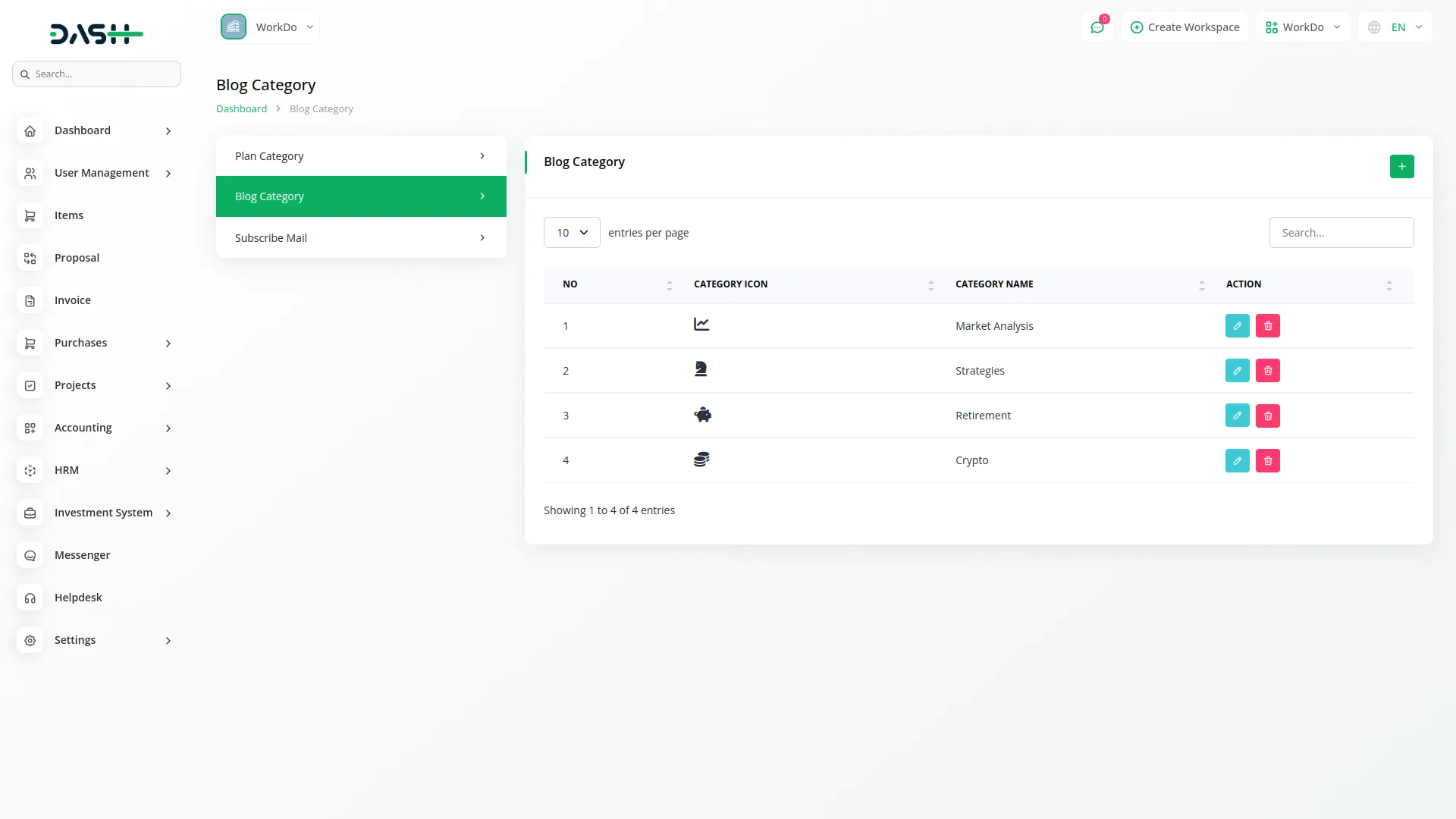The image size is (1456, 819).
Task: Click the Invoice icon in sidebar
Action: (x=30, y=301)
